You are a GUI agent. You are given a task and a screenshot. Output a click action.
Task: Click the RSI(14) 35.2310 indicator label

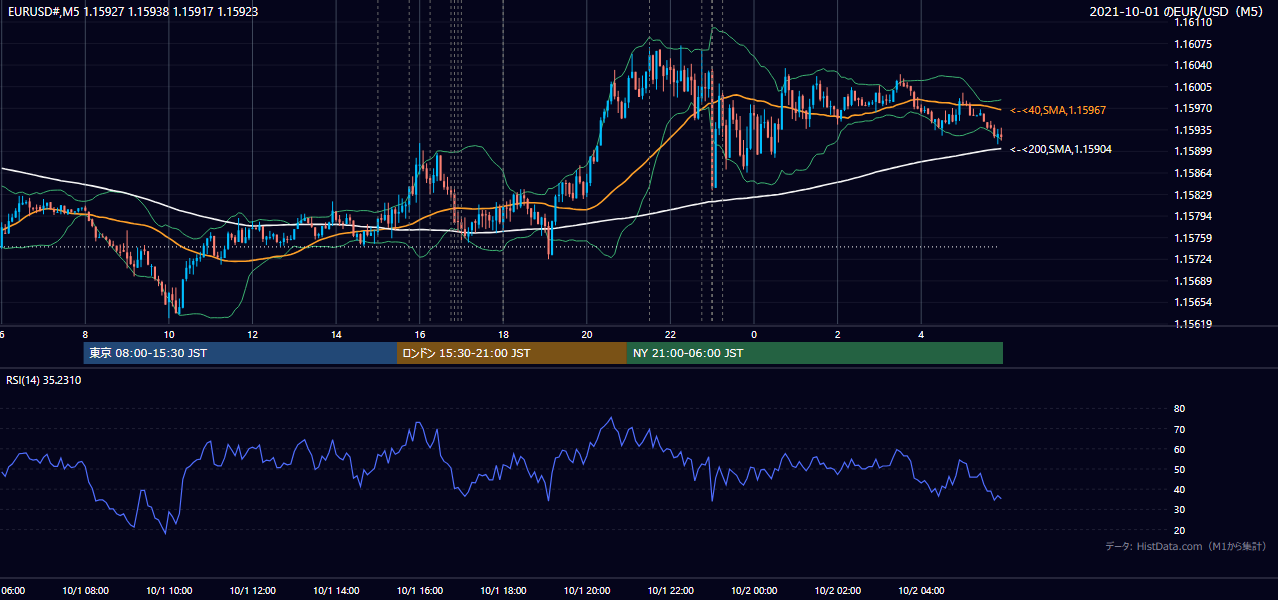44,380
